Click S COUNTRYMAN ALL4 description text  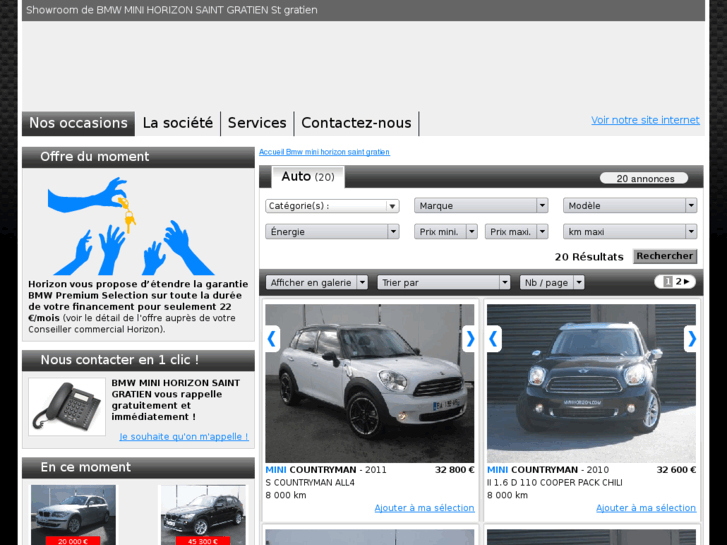point(310,483)
